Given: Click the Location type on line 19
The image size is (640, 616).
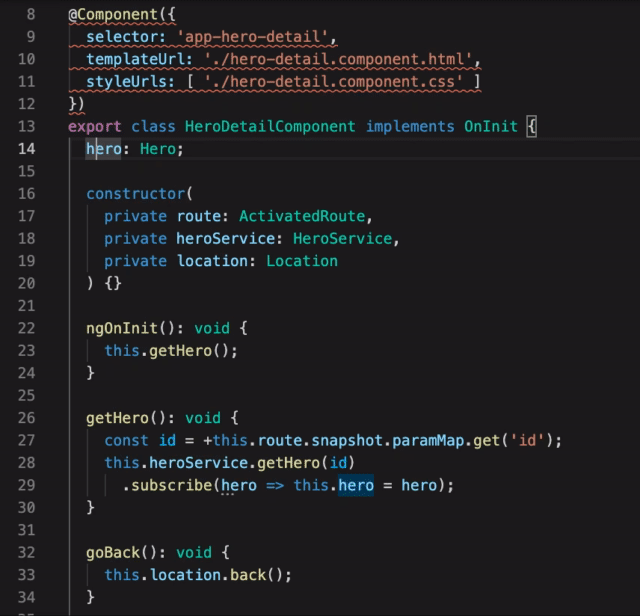Looking at the screenshot, I should click(302, 261).
